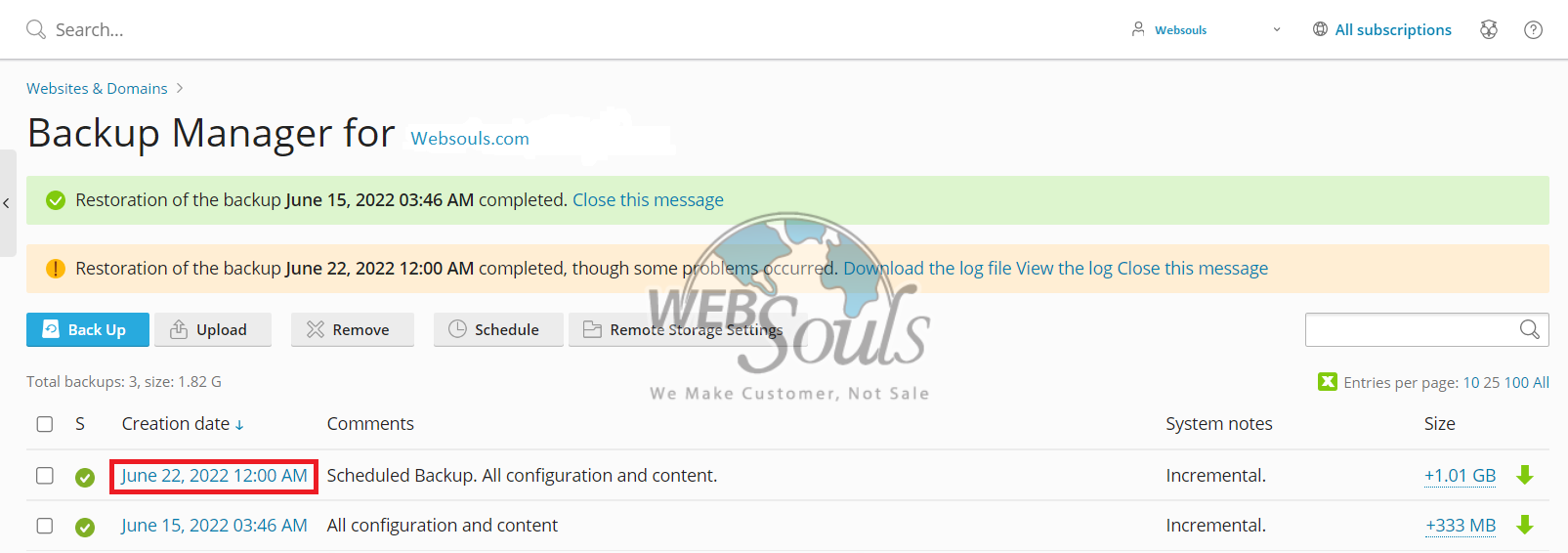
Task: Click the help question mark icon
Action: point(1533,29)
